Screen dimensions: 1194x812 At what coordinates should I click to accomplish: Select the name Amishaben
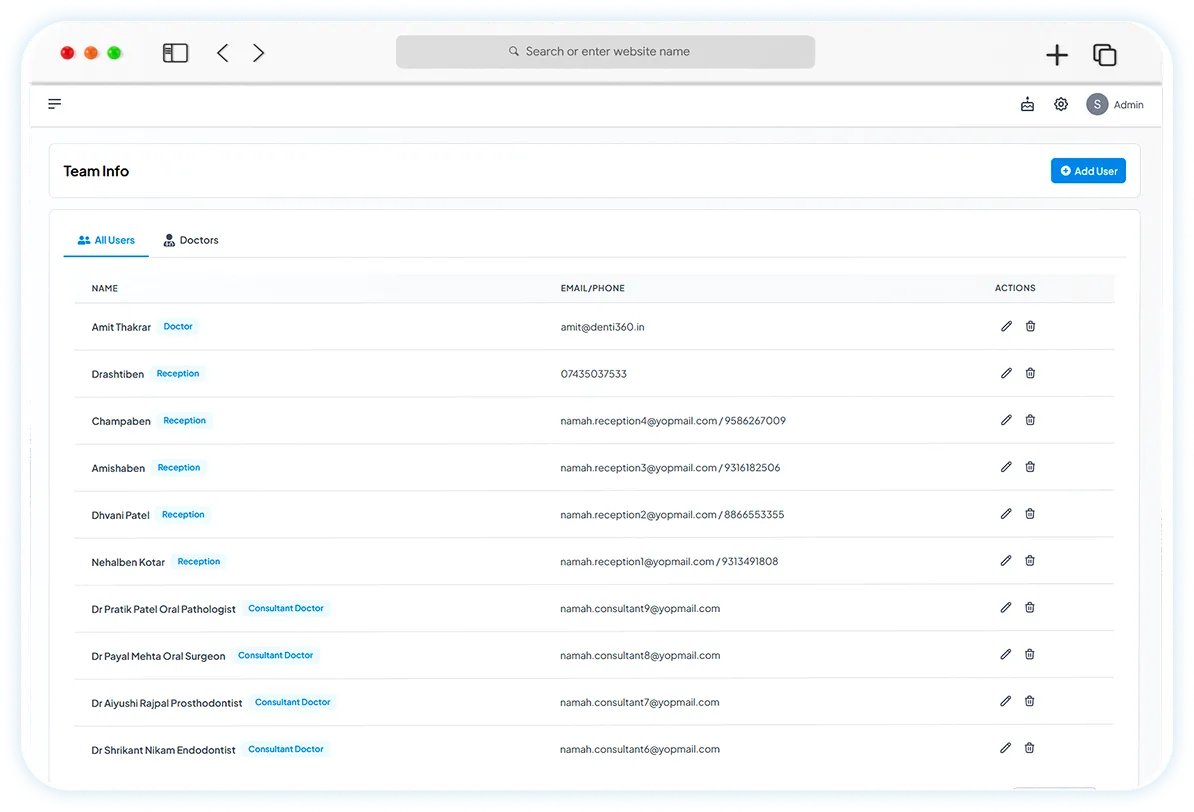coord(118,468)
